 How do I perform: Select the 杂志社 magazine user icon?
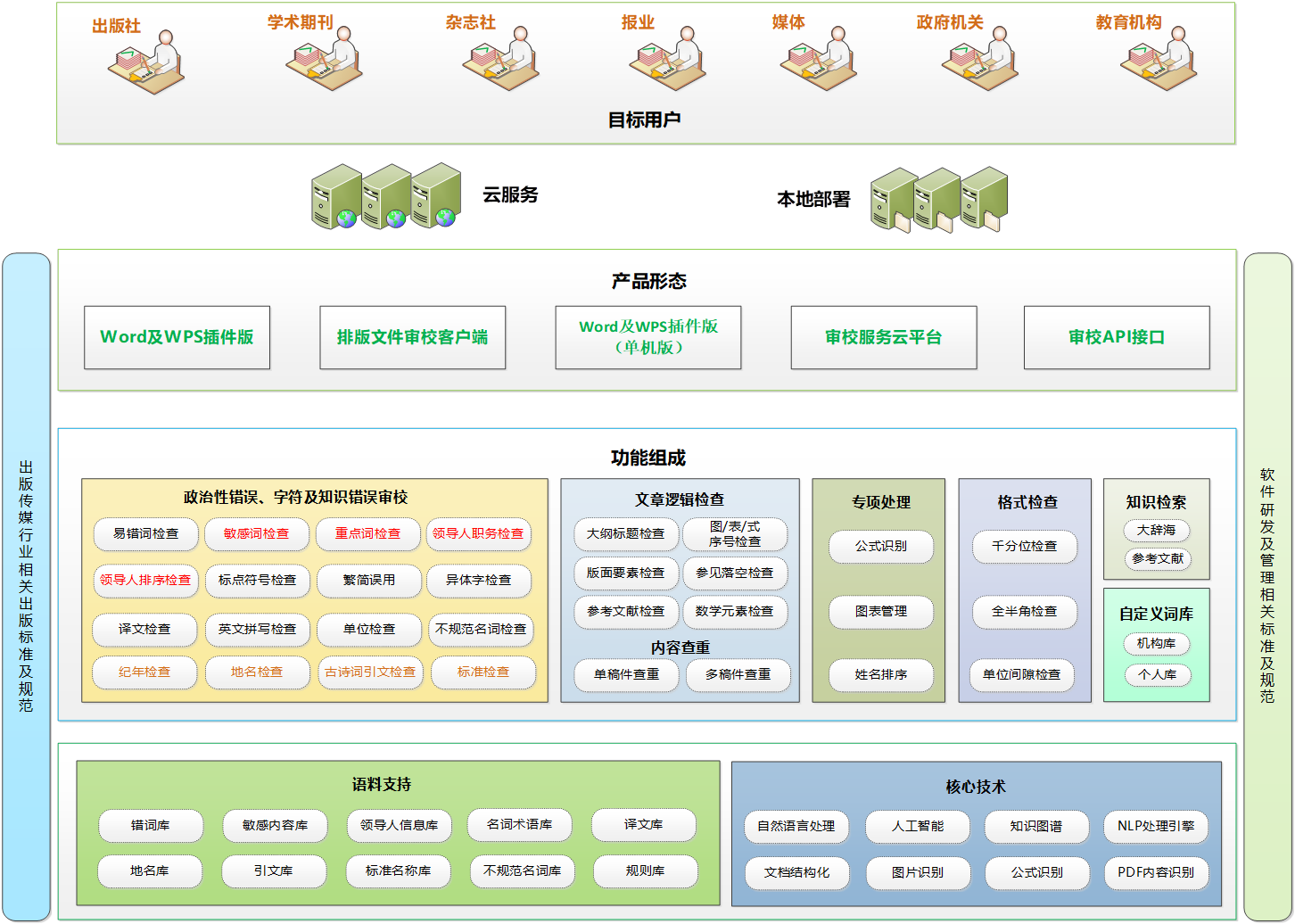click(x=499, y=62)
